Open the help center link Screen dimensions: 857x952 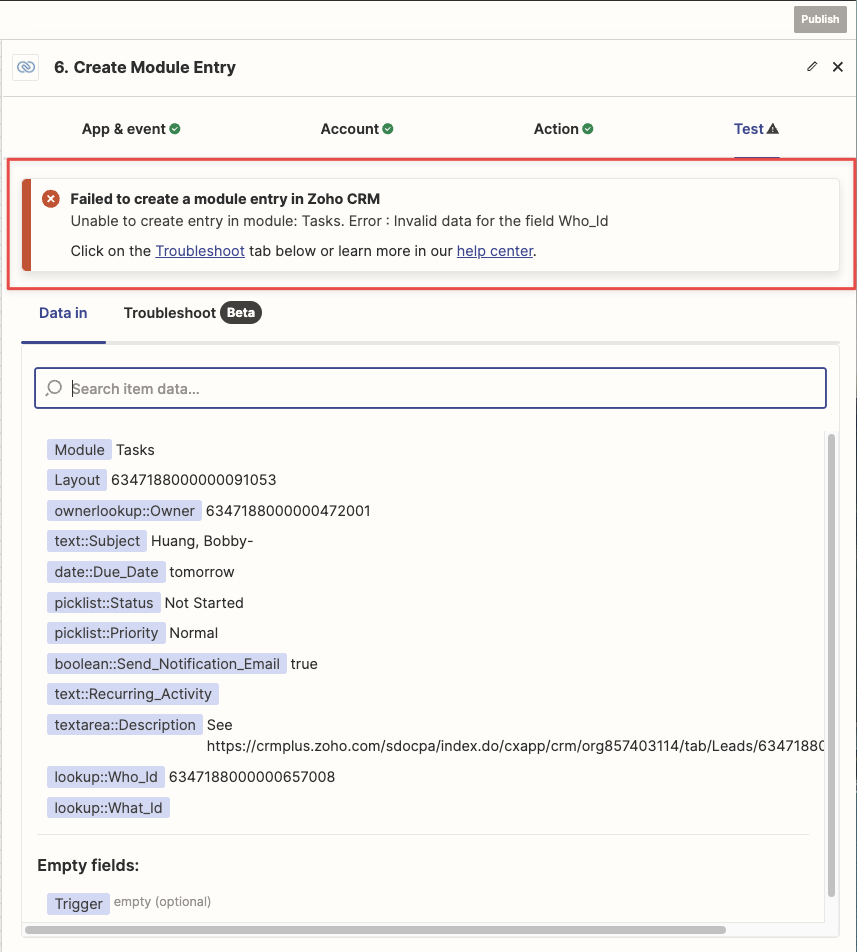495,251
